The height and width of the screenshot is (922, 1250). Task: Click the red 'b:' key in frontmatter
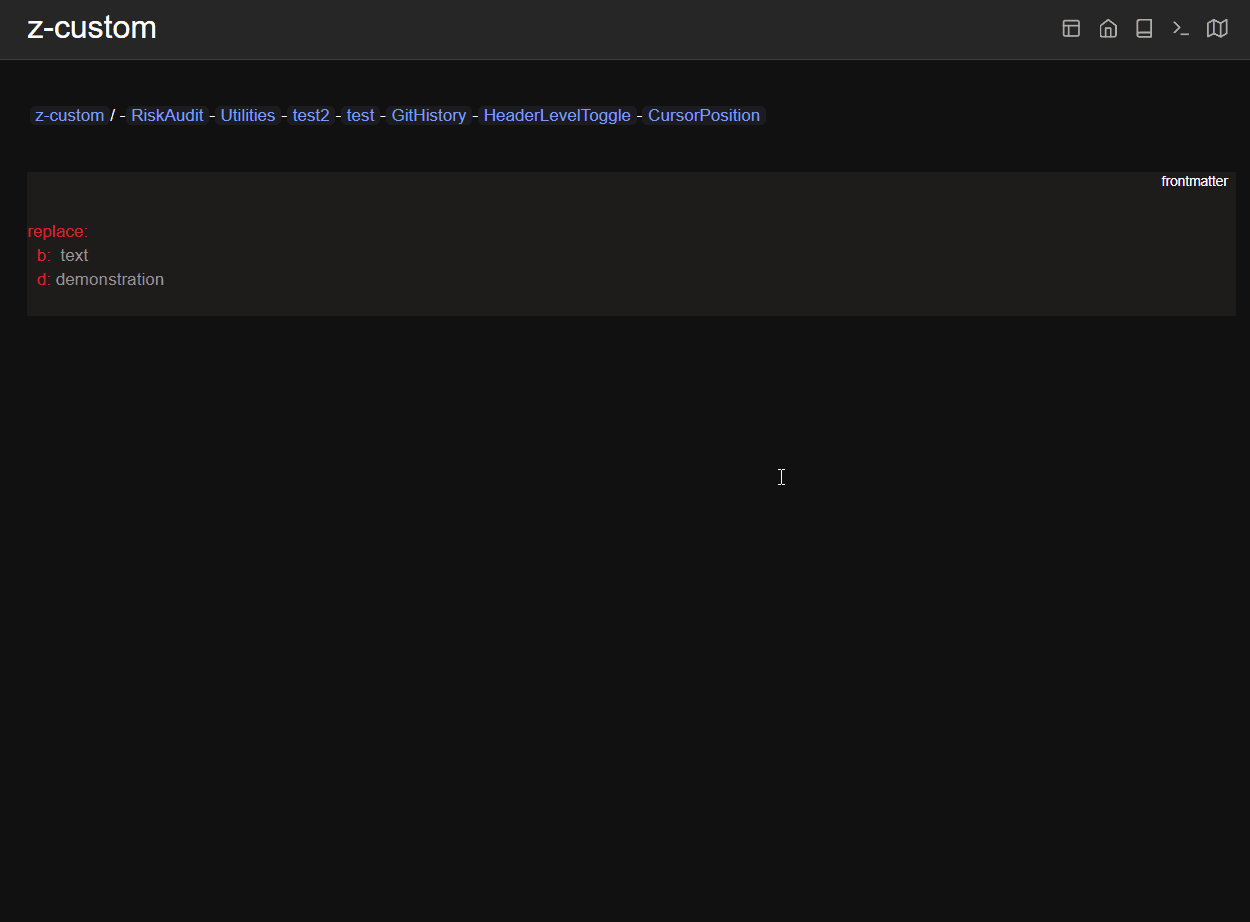pyautogui.click(x=44, y=256)
